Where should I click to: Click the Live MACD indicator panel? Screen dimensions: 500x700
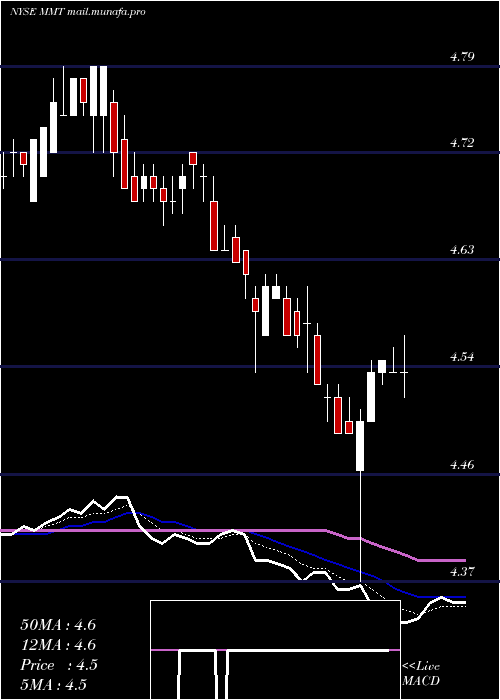[x=275, y=650]
